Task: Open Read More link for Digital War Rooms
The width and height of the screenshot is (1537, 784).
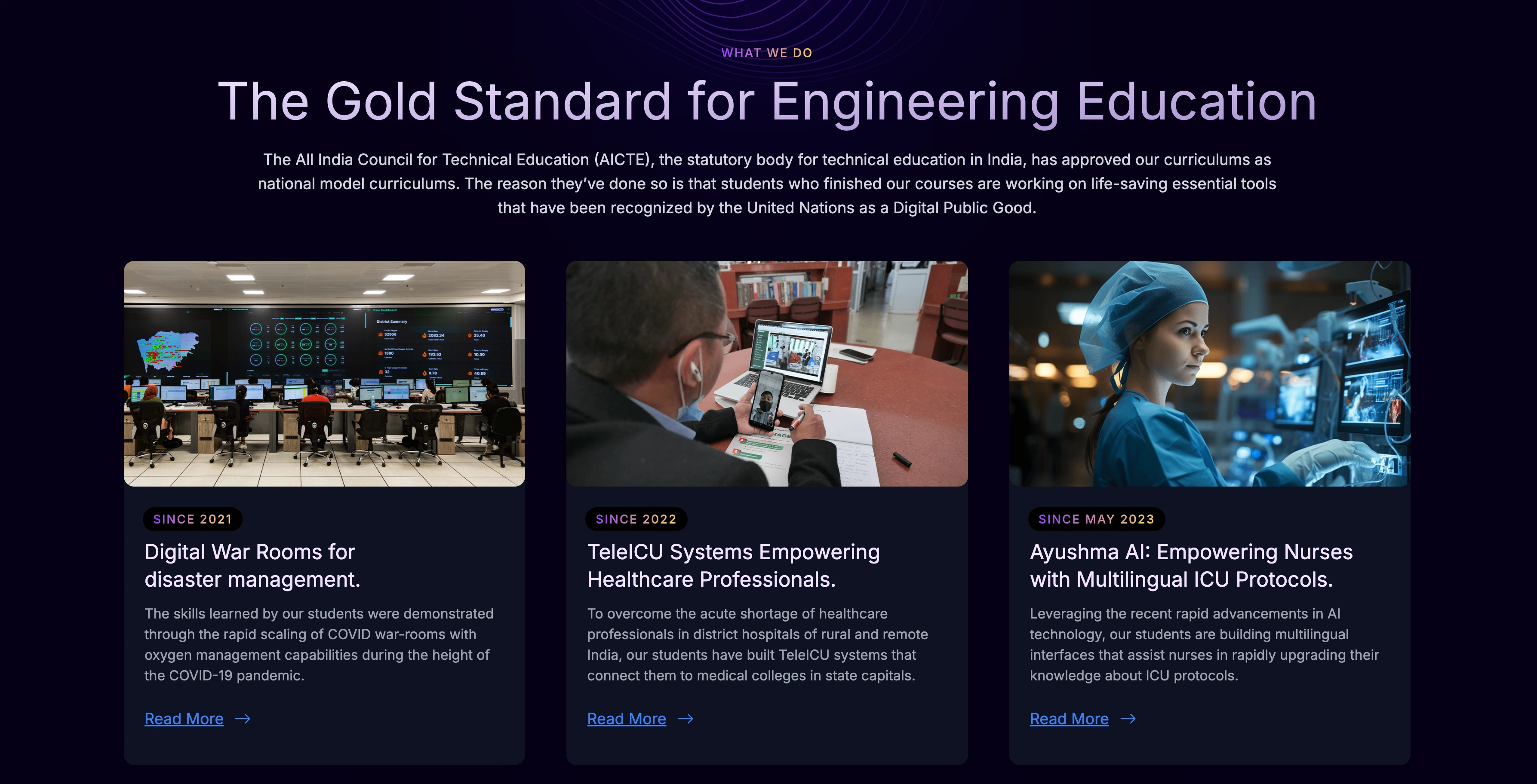Action: click(184, 719)
